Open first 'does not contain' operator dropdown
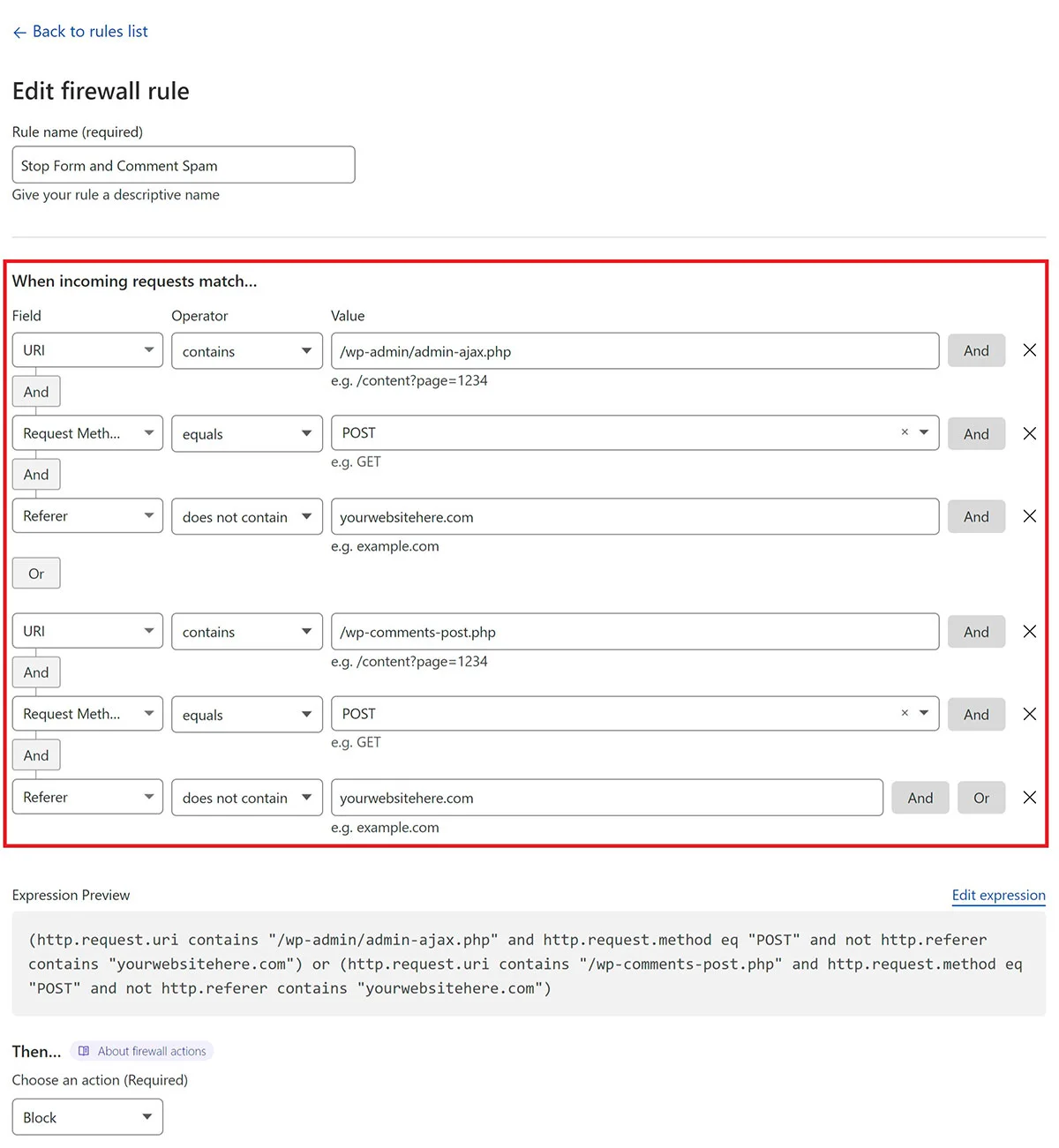 coord(246,516)
